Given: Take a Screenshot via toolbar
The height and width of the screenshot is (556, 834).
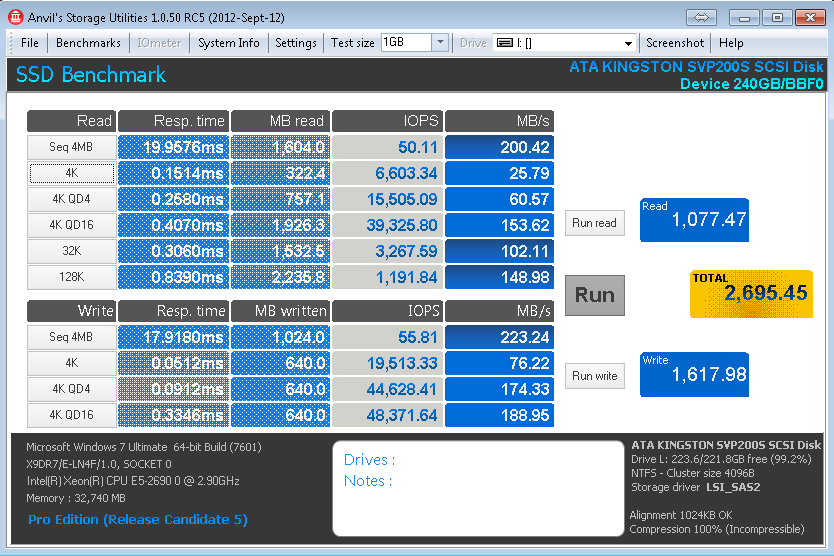Looking at the screenshot, I should [675, 43].
